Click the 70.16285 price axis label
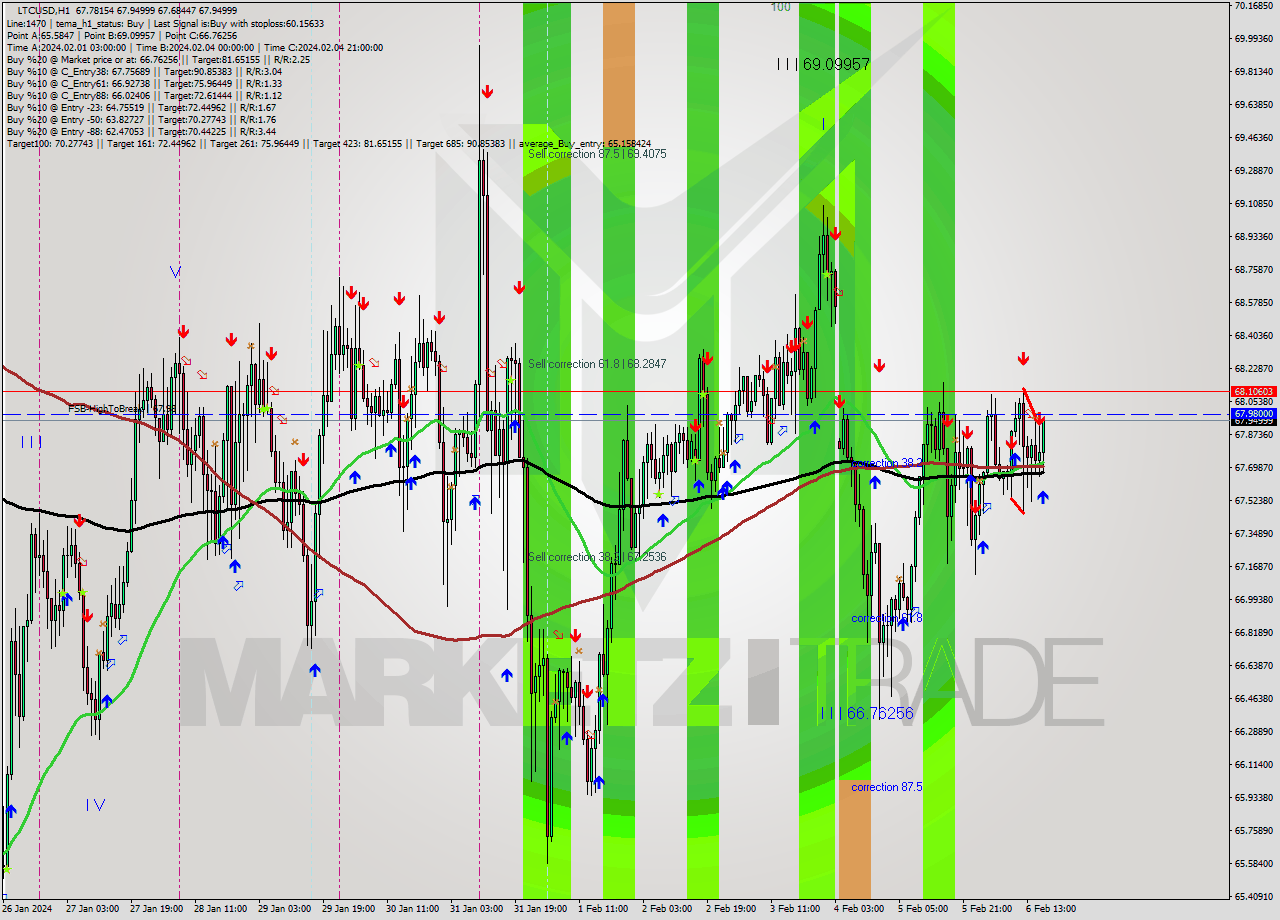Viewport: 1280px width, 920px height. pyautogui.click(x=1254, y=5)
